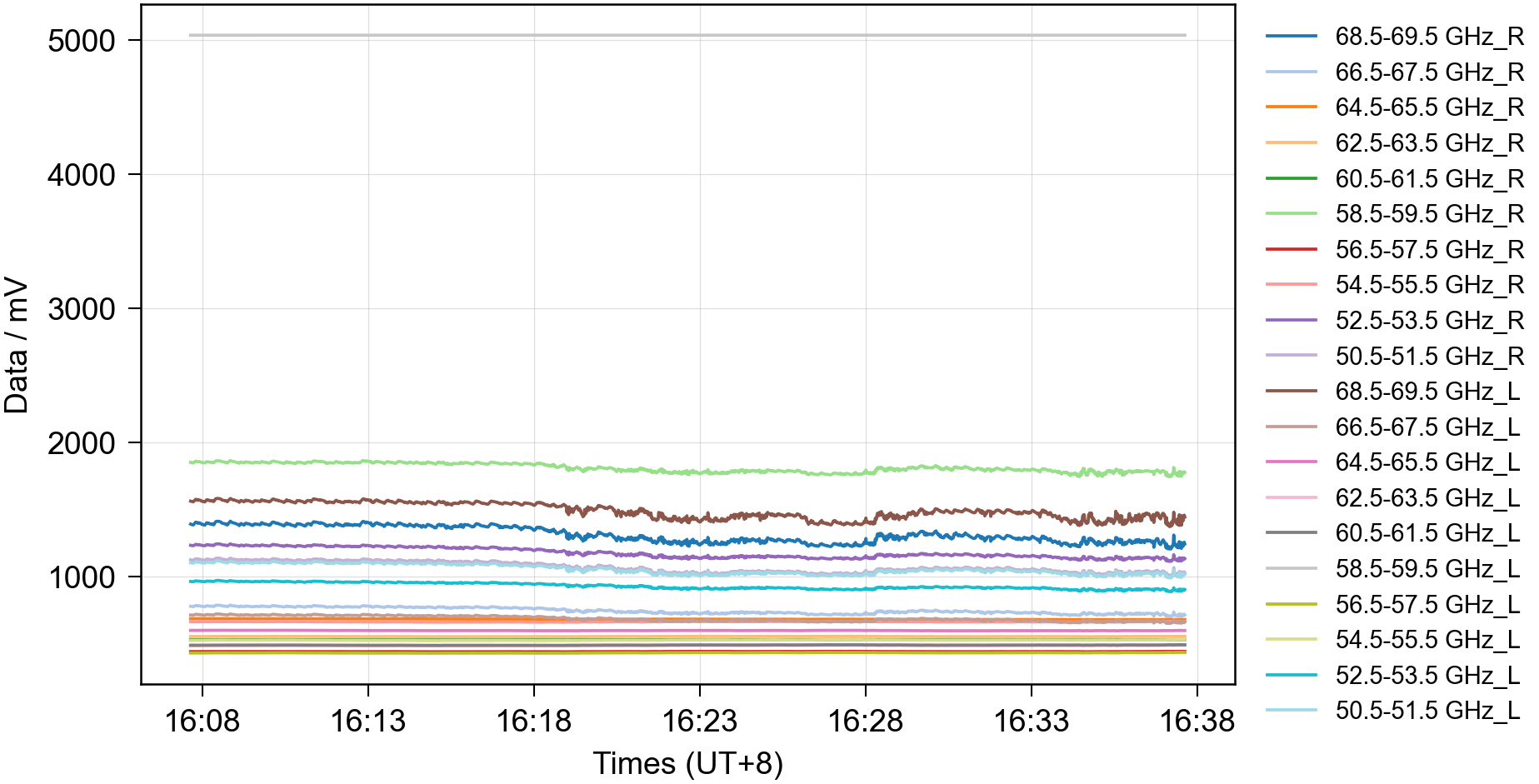Click the 'Times (UT+8)' x-axis title

coord(687,763)
